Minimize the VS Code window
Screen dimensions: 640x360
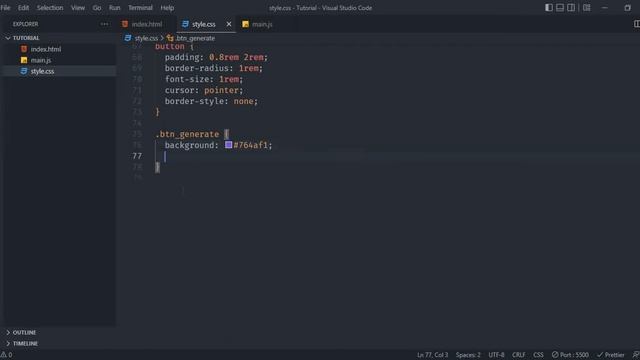(x=604, y=8)
